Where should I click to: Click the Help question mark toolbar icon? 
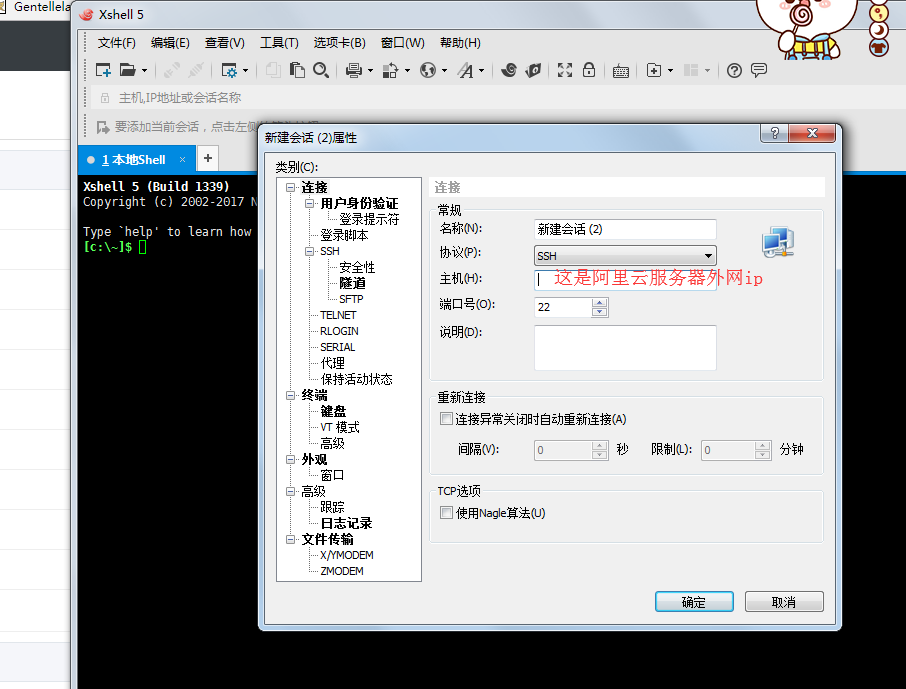tap(734, 71)
